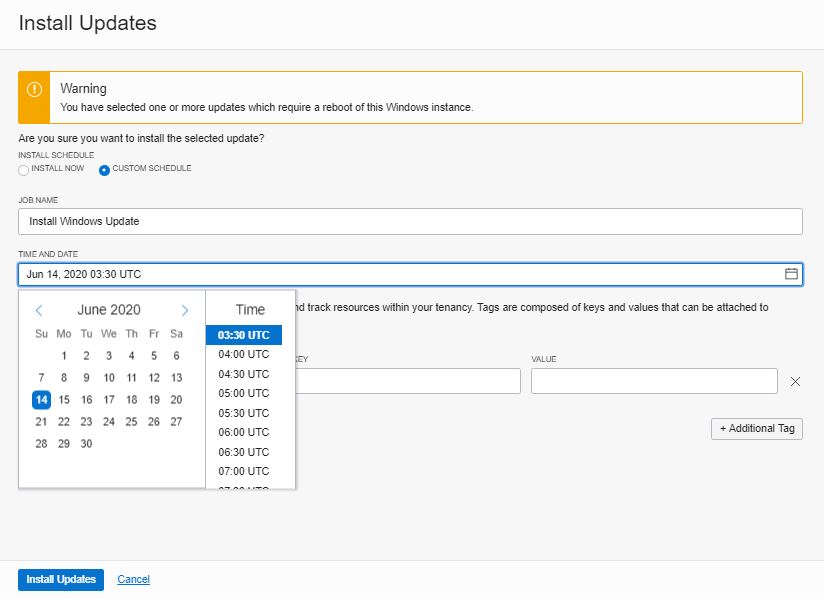Add another tag with Additional Tag button
This screenshot has height=599, width=824.
pos(756,428)
